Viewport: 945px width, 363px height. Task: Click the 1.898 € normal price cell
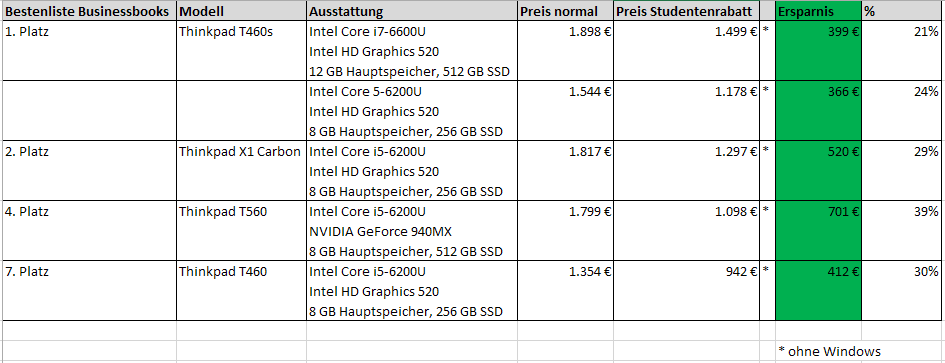coord(565,32)
